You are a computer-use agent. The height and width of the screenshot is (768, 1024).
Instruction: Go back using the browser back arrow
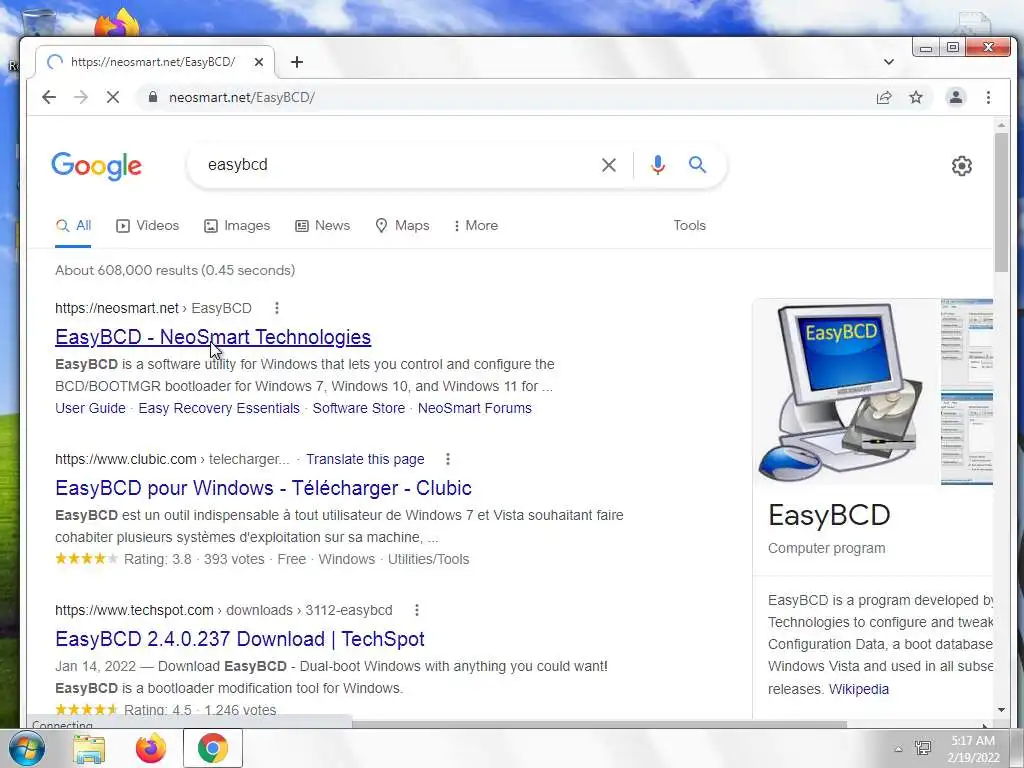tap(49, 97)
